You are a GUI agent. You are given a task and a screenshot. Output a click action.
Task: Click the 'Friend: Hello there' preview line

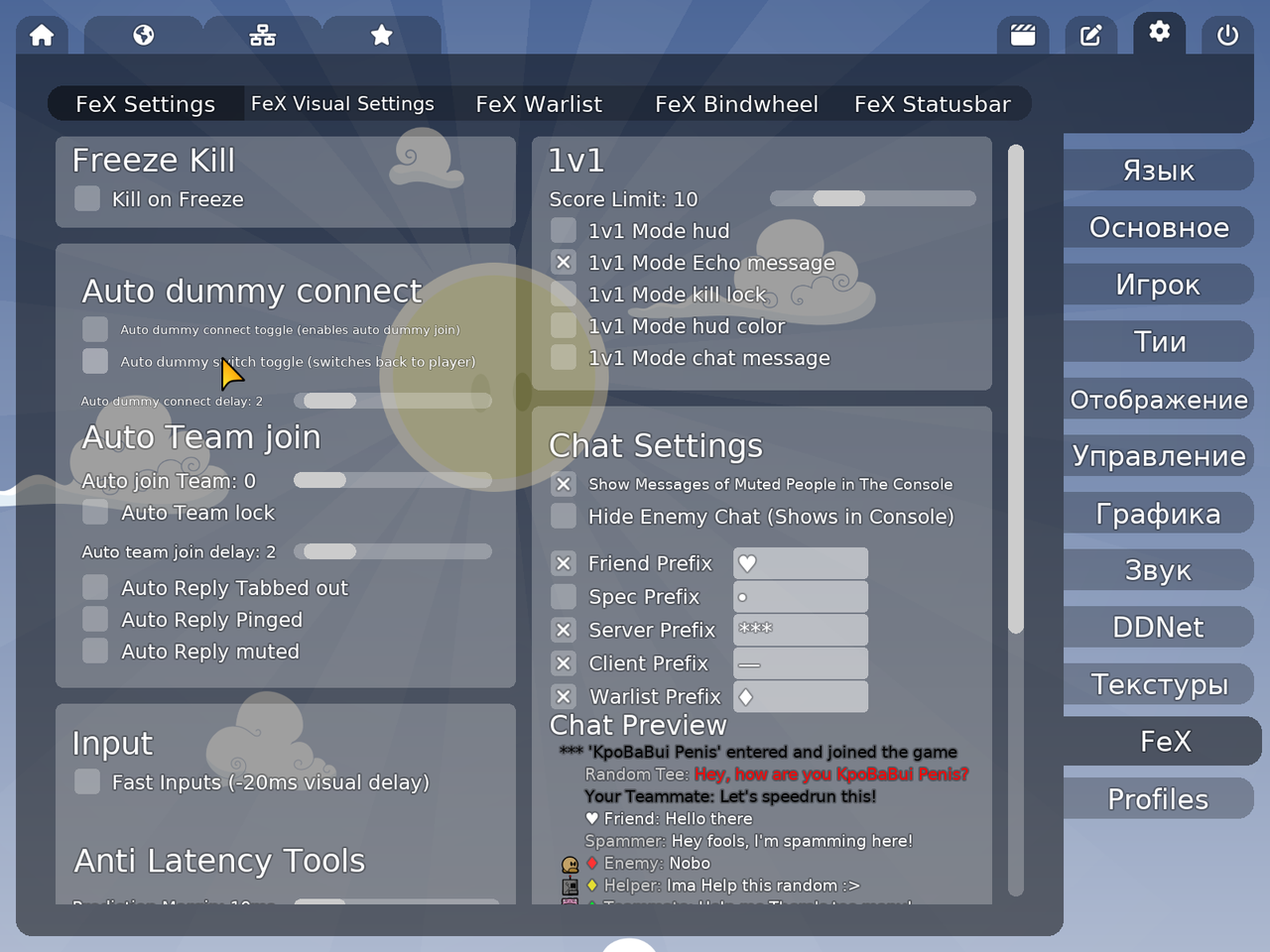click(x=669, y=819)
